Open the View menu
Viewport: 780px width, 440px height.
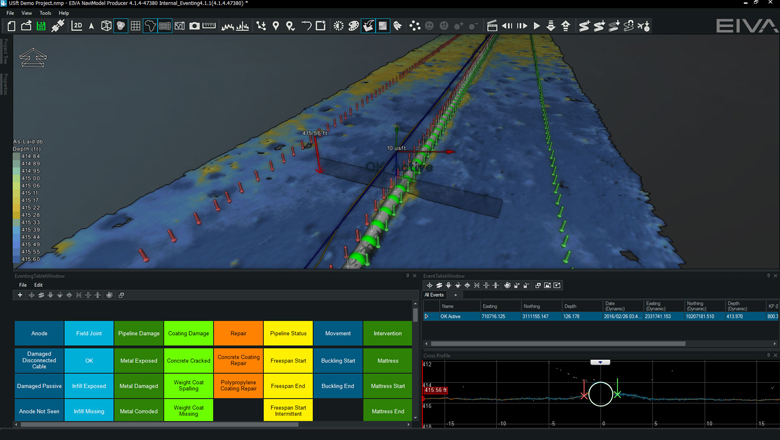coord(27,13)
